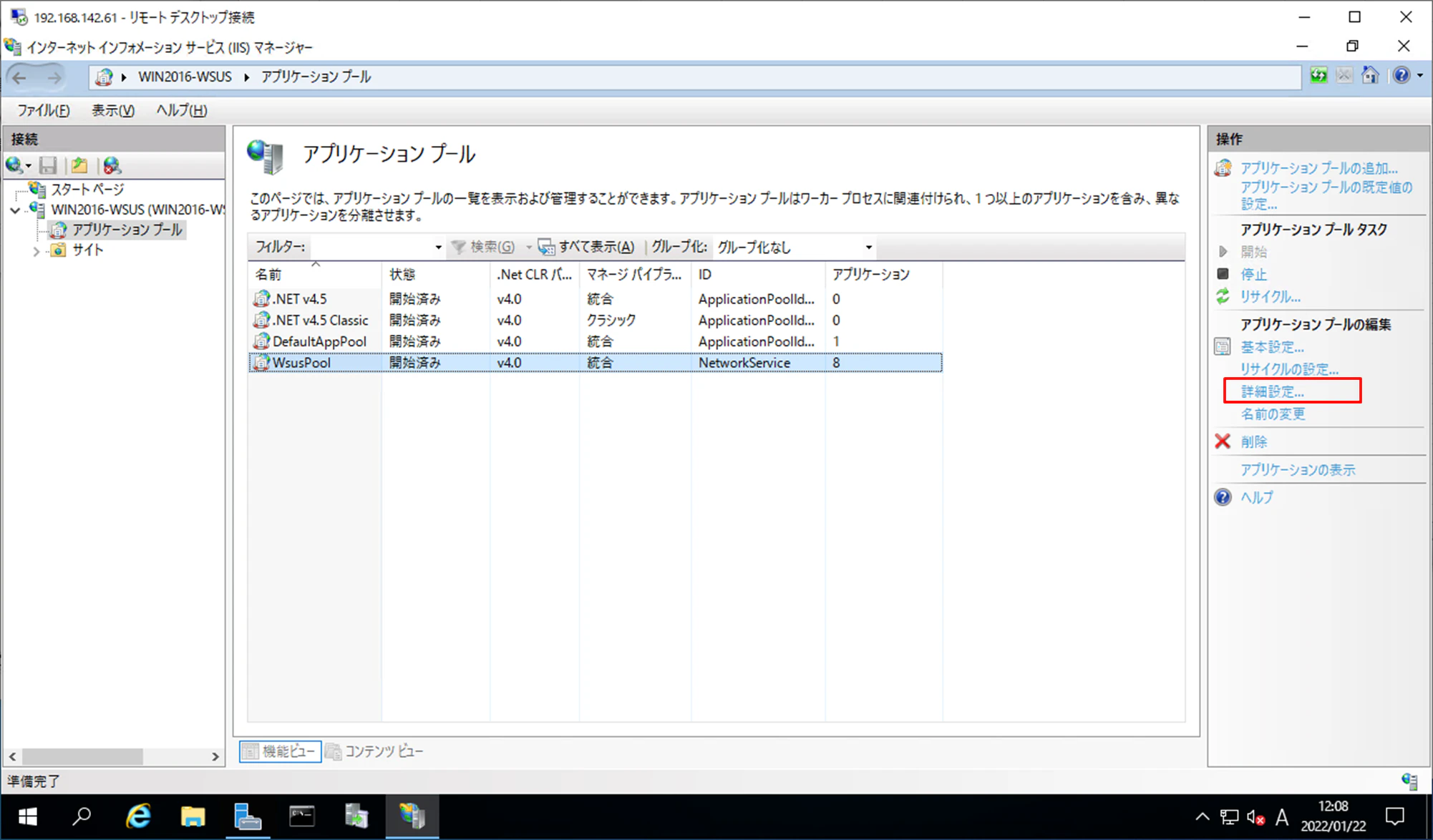
Task: Collapse the WIN2016-WSUS server node
Action: pos(15,210)
